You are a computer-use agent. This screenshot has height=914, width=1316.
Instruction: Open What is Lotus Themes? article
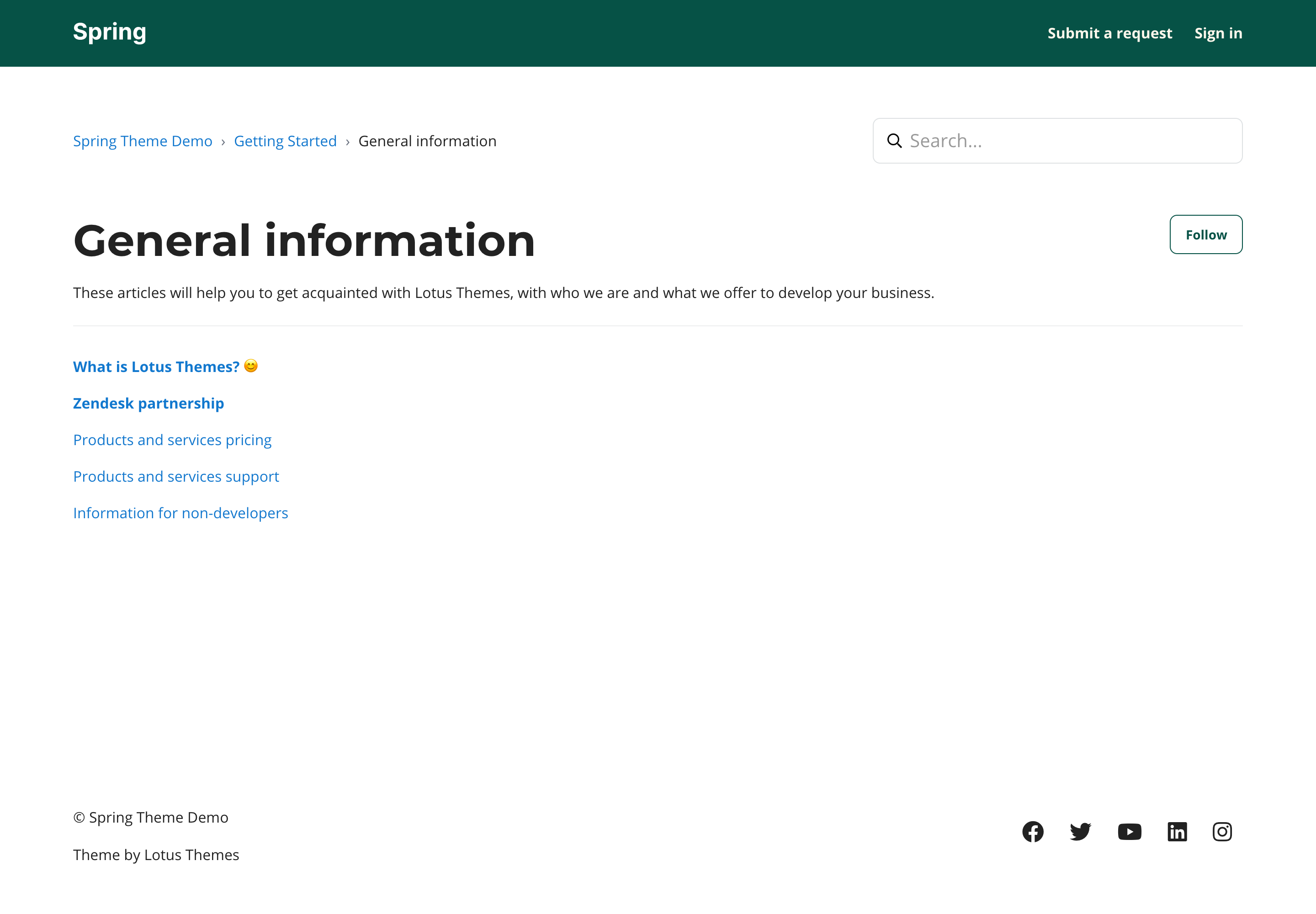(x=156, y=367)
